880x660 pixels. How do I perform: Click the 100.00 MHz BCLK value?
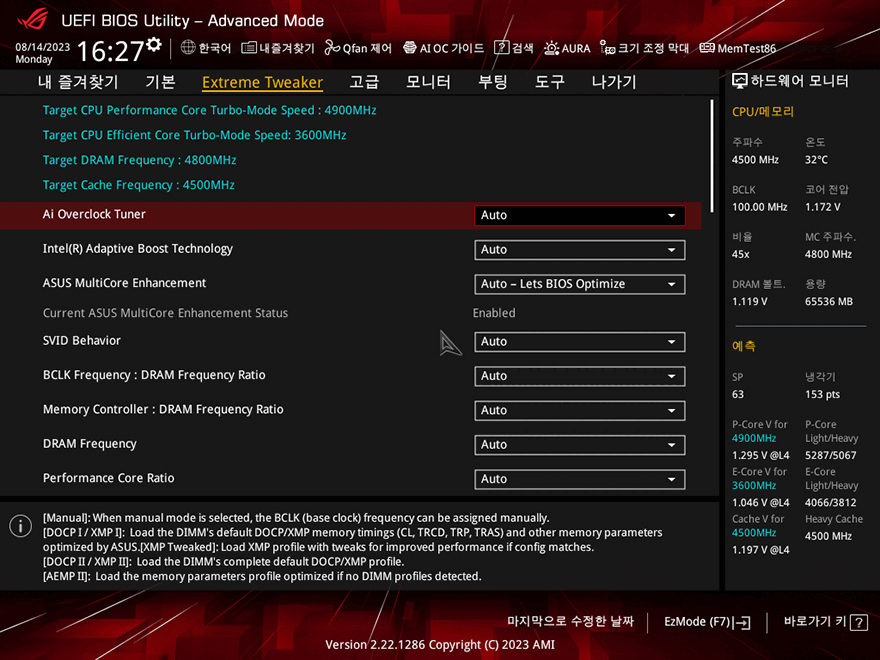759,207
